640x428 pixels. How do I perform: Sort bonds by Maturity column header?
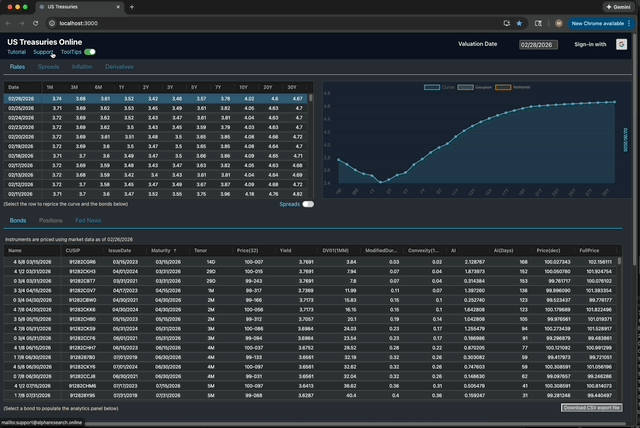163,250
